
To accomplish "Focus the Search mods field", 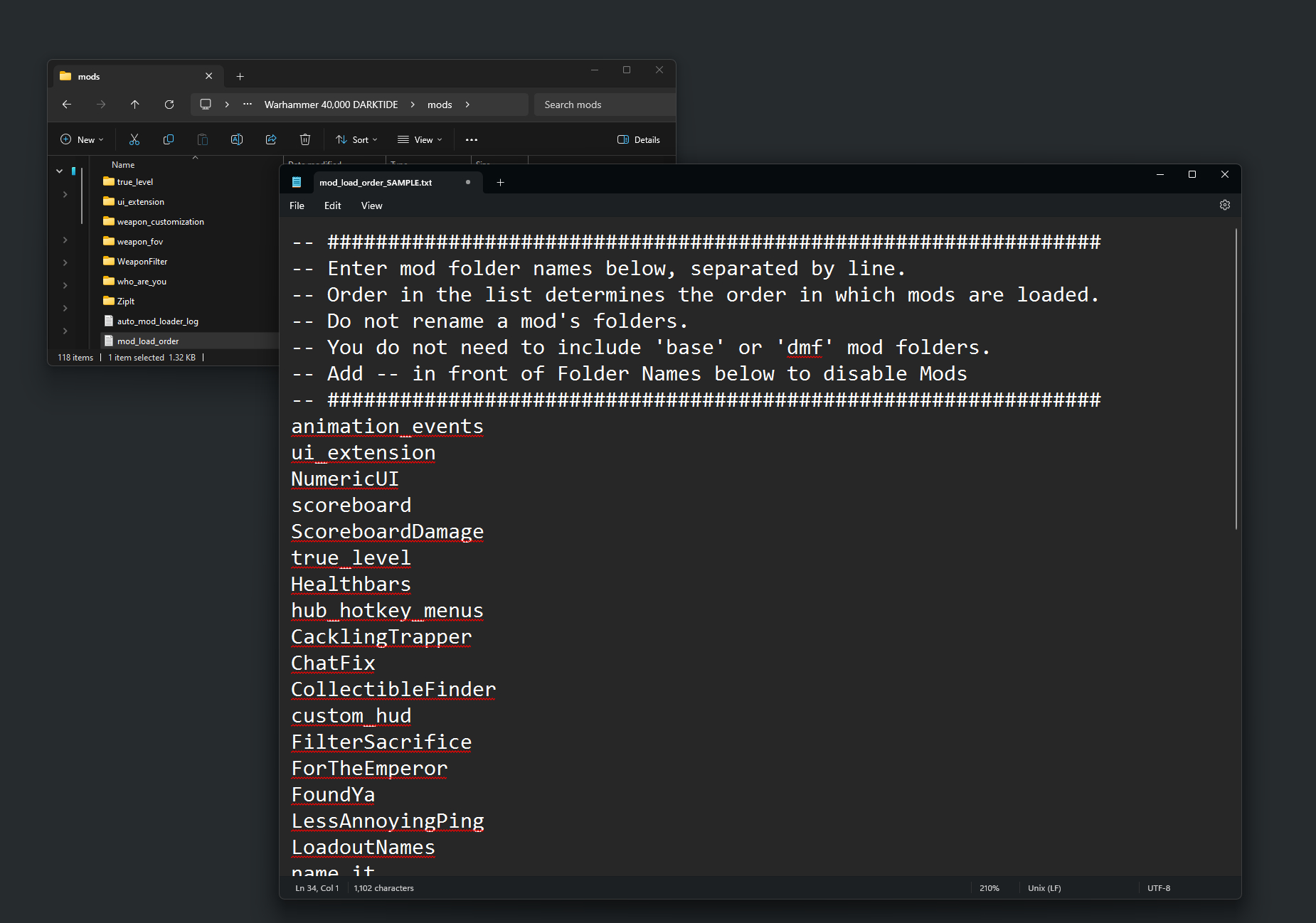I will [x=605, y=105].
